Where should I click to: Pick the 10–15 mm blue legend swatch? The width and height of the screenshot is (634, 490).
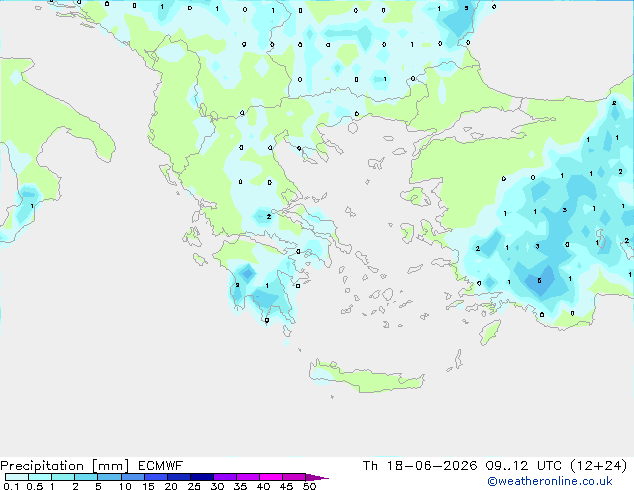[133, 477]
